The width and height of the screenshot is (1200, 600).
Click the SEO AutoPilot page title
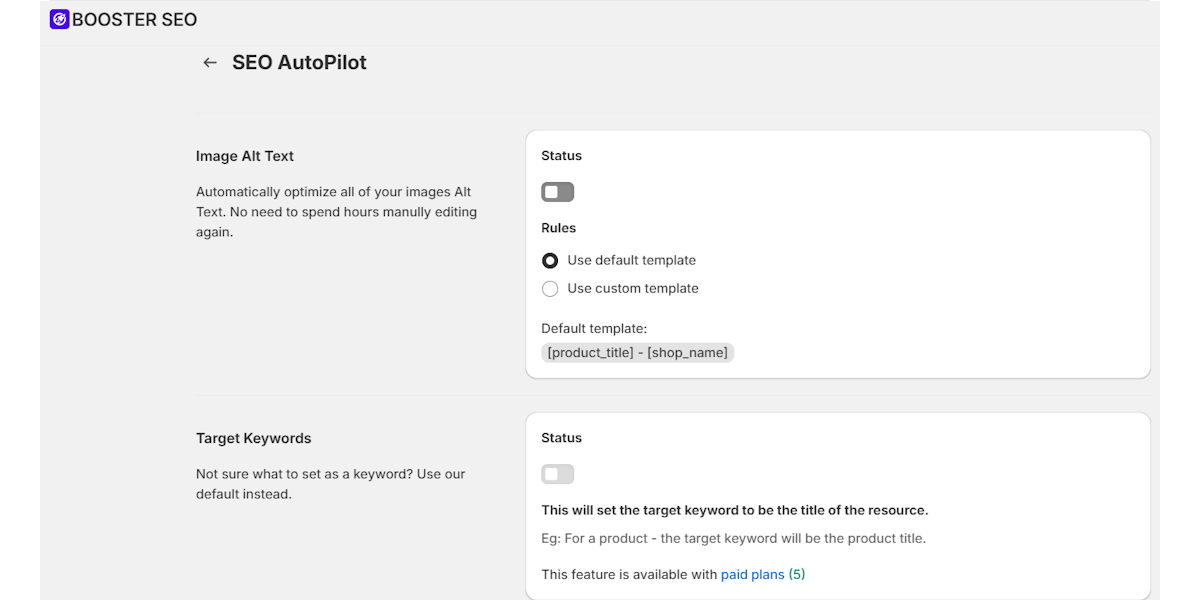click(298, 62)
